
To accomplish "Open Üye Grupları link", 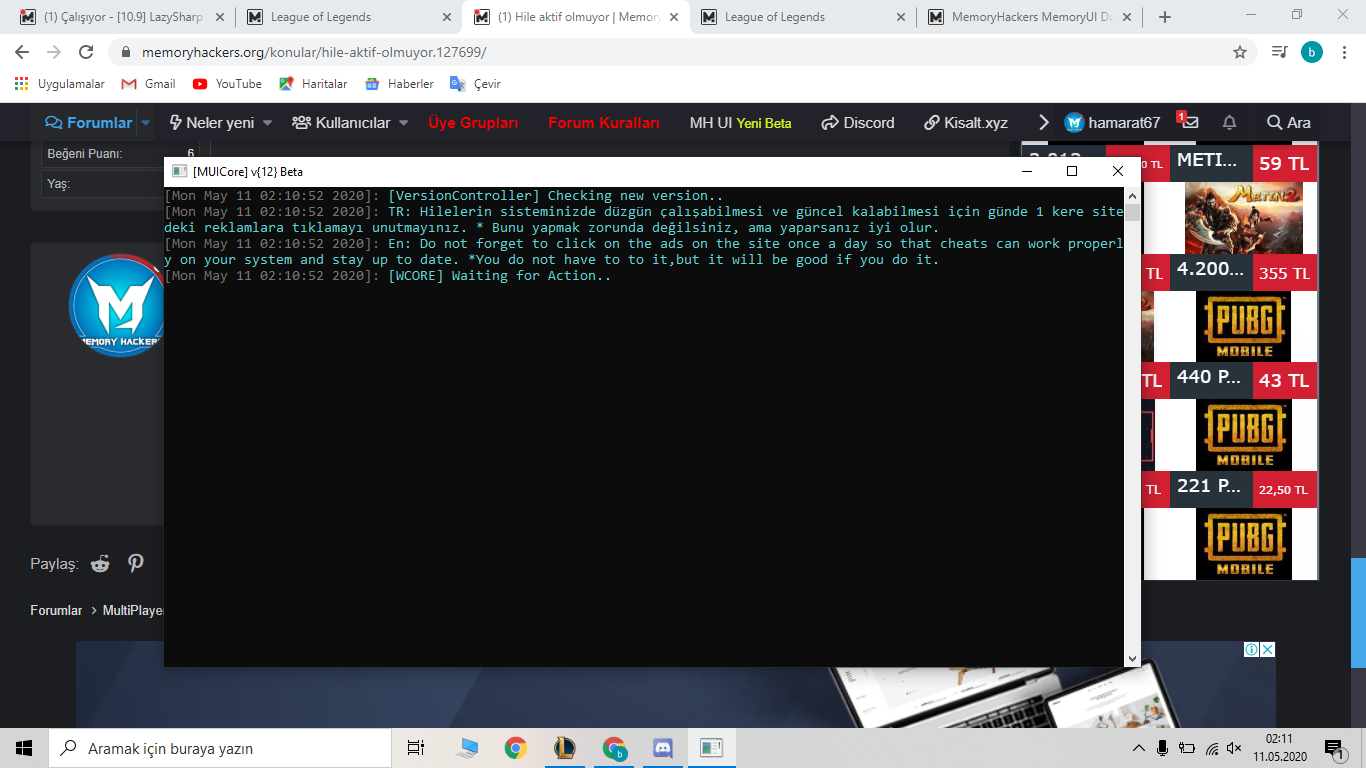I will (473, 123).
